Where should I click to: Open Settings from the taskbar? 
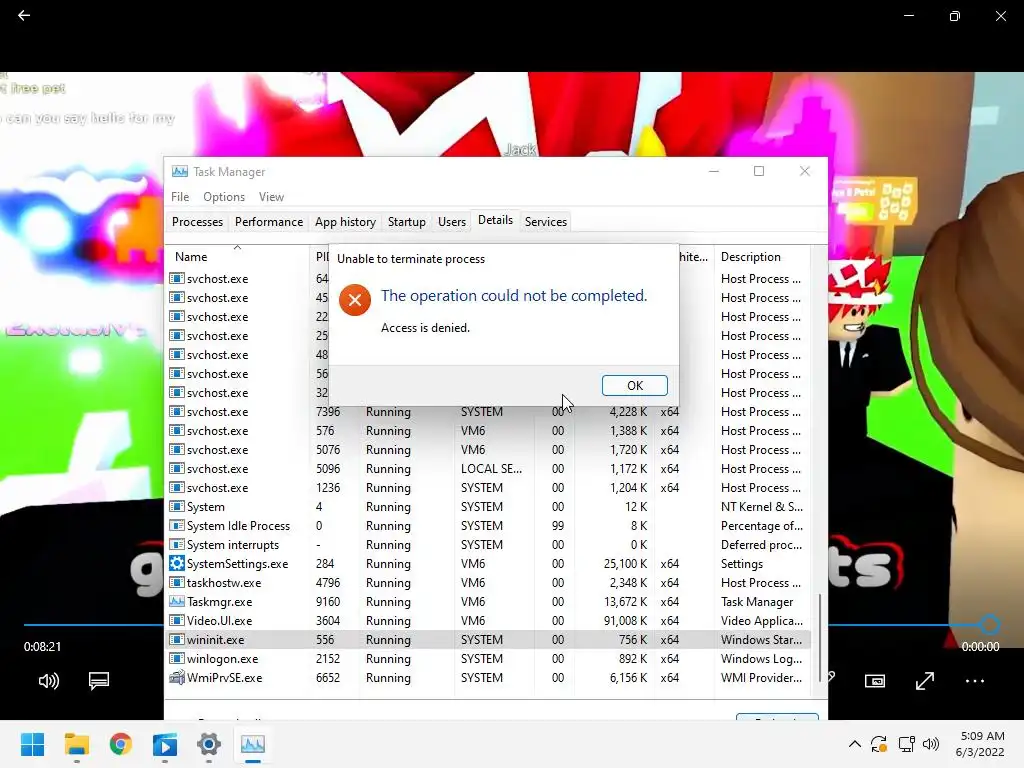point(209,744)
